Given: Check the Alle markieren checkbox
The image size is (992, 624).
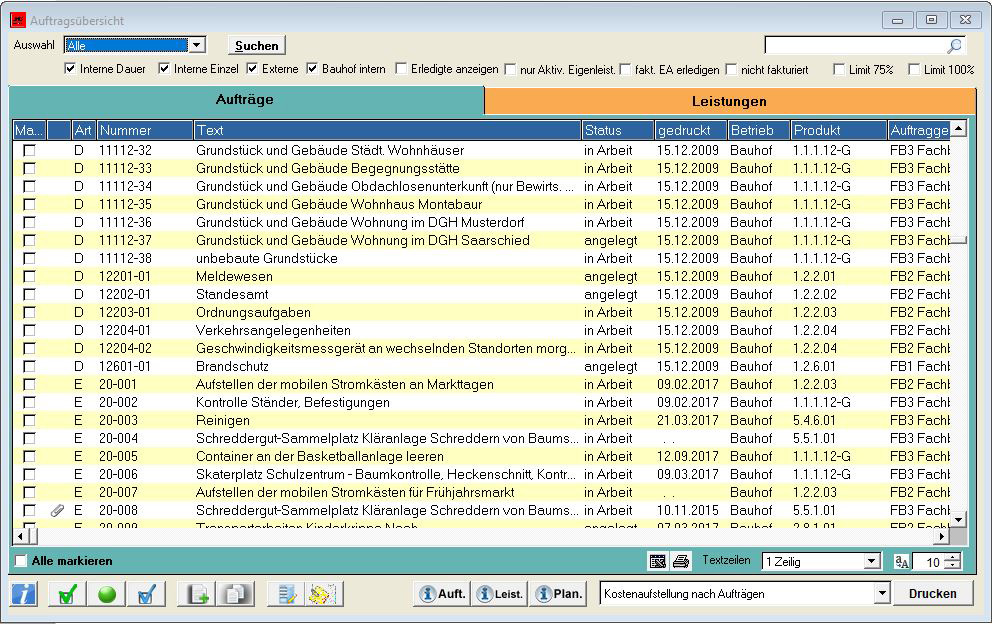Looking at the screenshot, I should (x=22, y=561).
